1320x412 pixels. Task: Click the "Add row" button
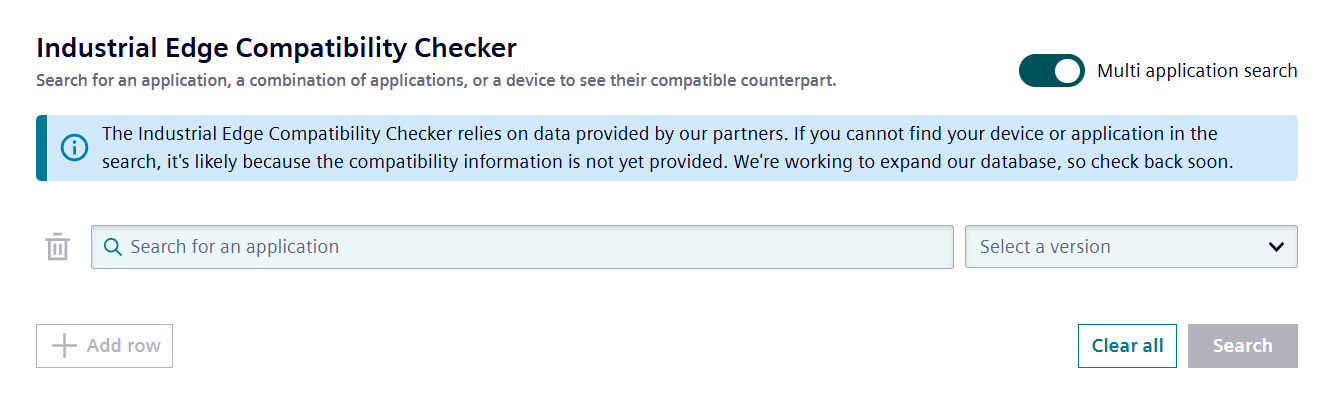coord(104,346)
